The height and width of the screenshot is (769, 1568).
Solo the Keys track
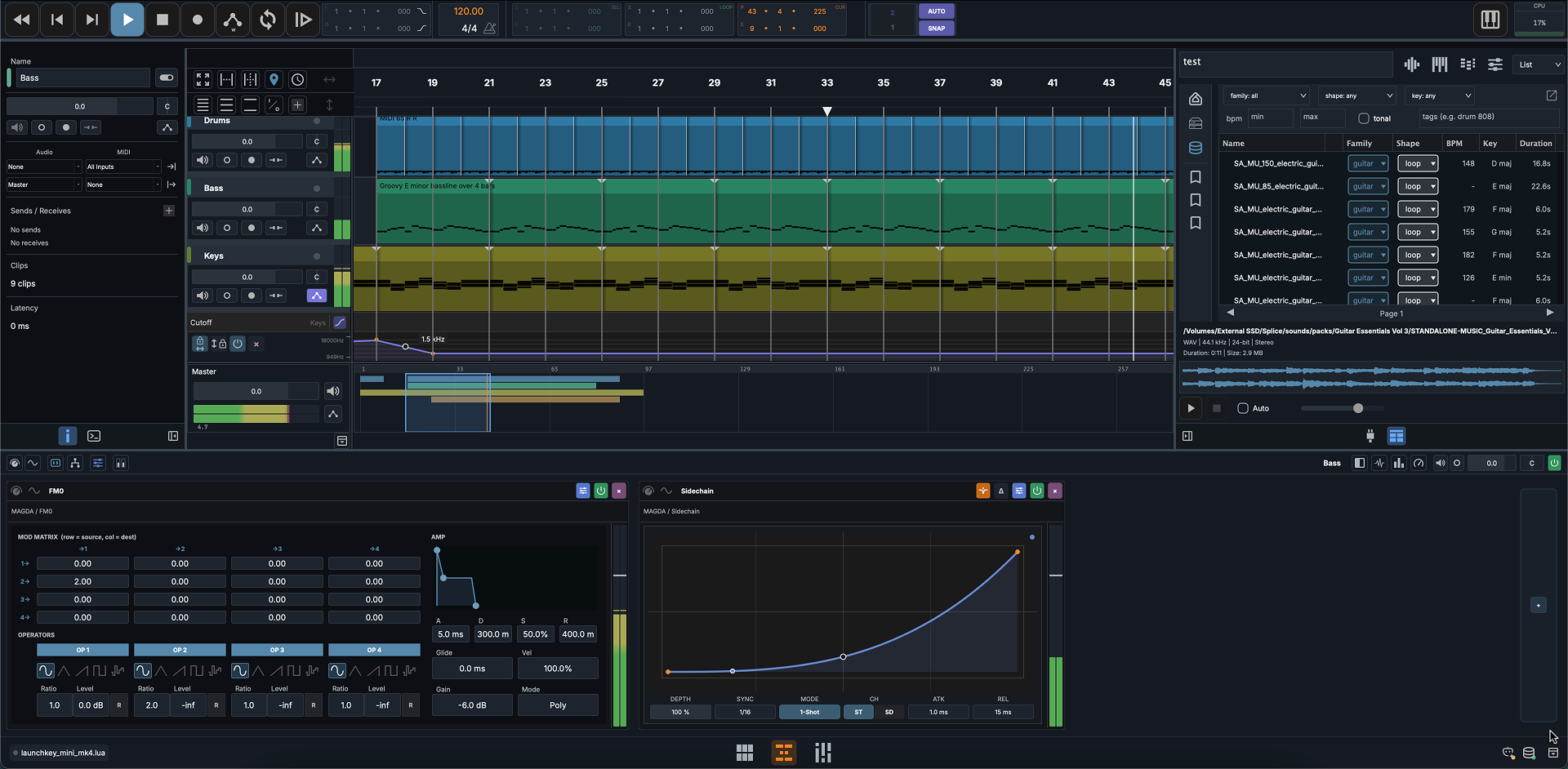(x=227, y=296)
